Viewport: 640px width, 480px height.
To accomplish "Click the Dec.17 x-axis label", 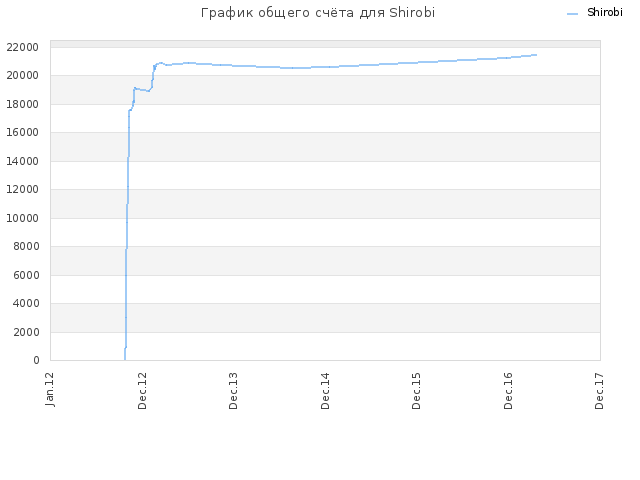I will [x=599, y=391].
